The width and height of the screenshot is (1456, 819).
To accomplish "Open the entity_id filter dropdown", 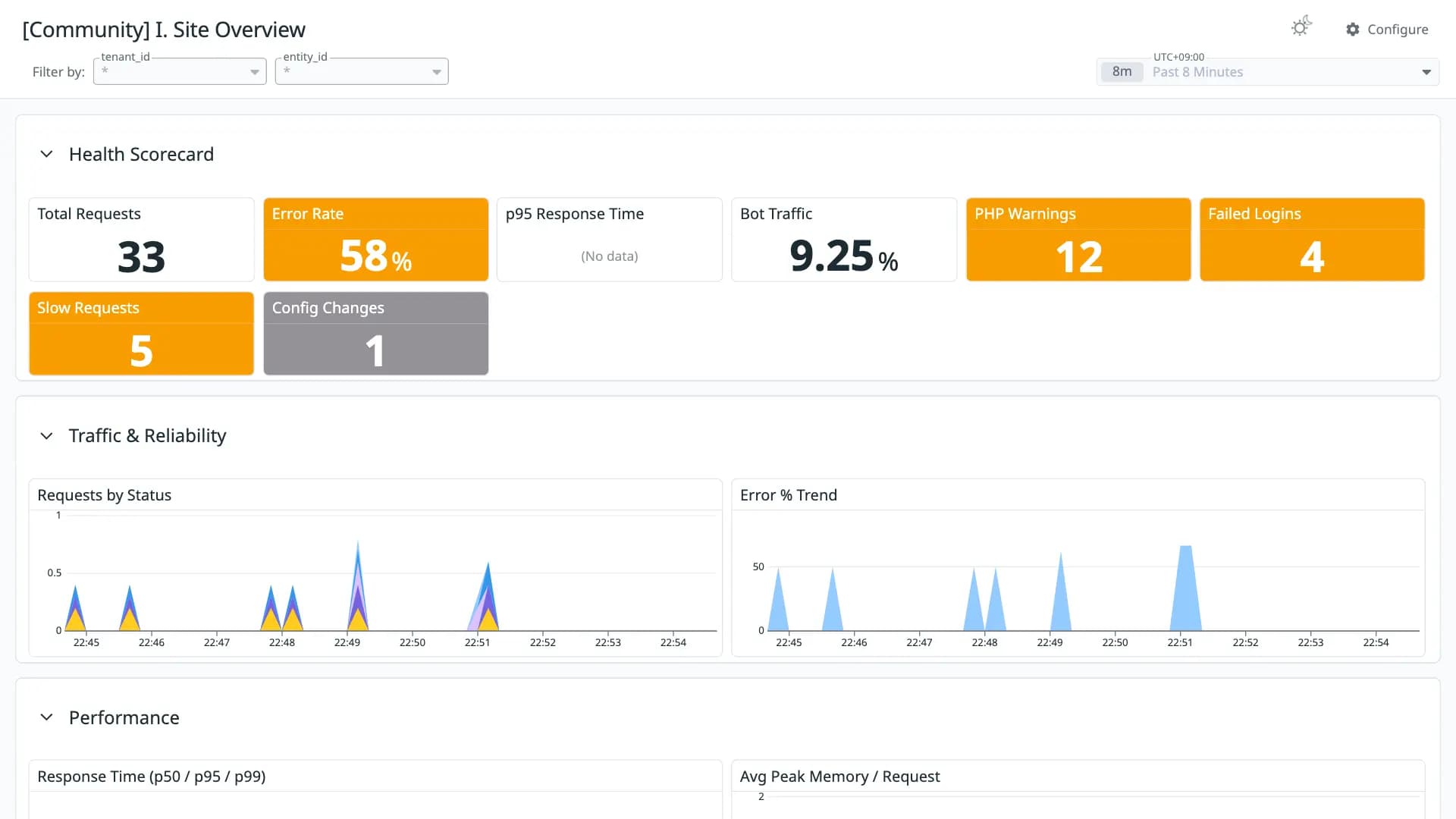I will click(x=362, y=71).
